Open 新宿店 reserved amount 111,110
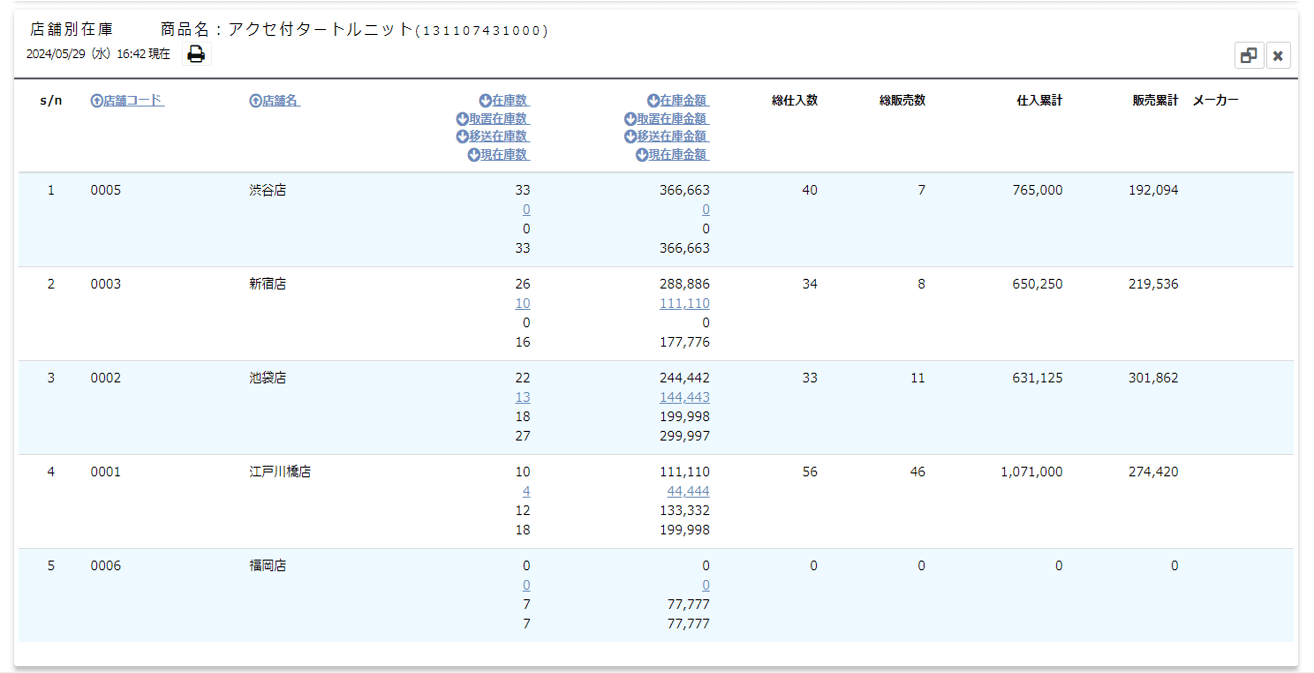This screenshot has height=673, width=1314. (x=684, y=303)
